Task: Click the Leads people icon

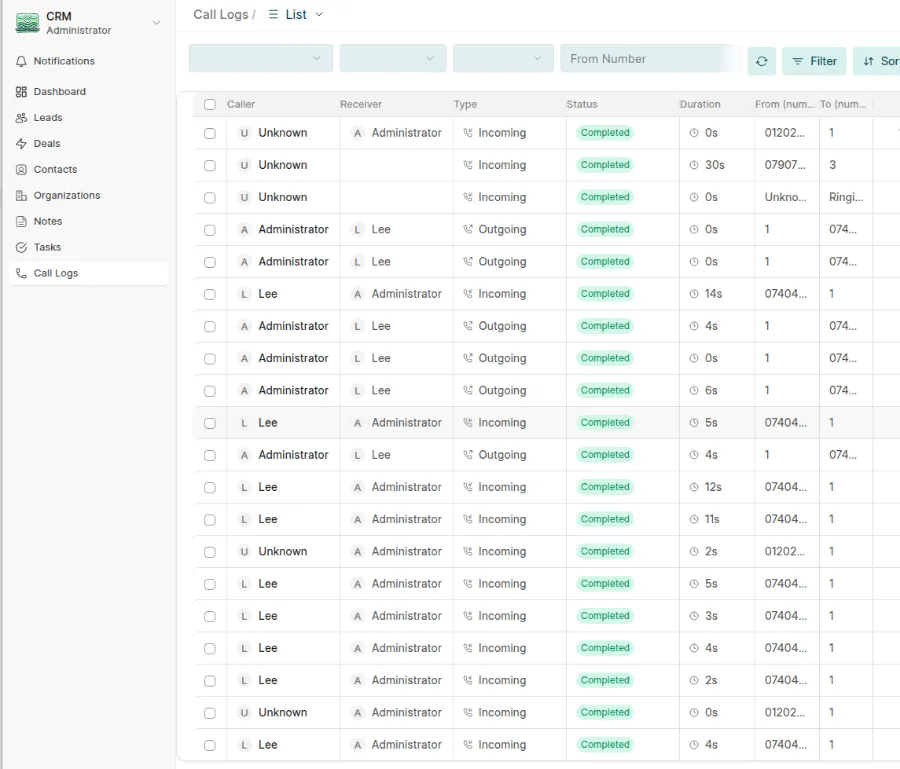Action: (21, 118)
